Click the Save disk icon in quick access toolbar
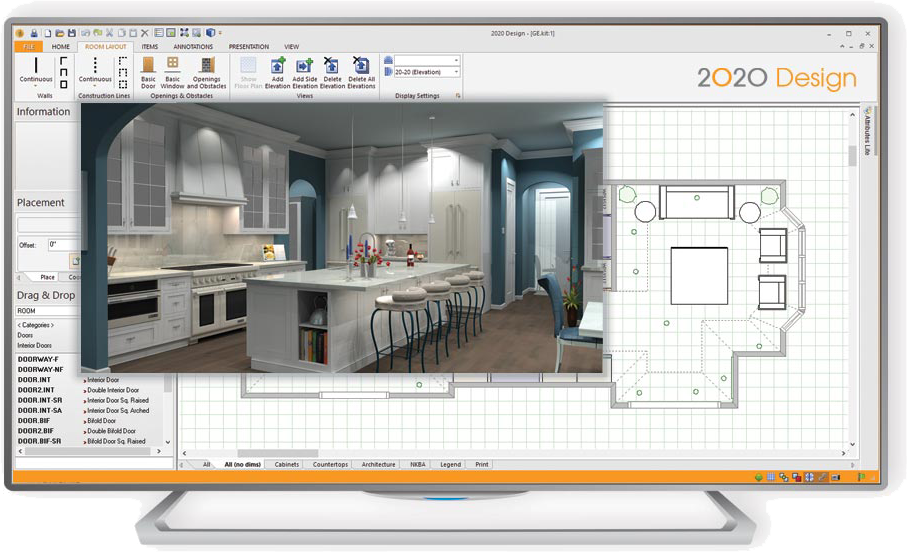The width and height of the screenshot is (907, 552). [72, 33]
